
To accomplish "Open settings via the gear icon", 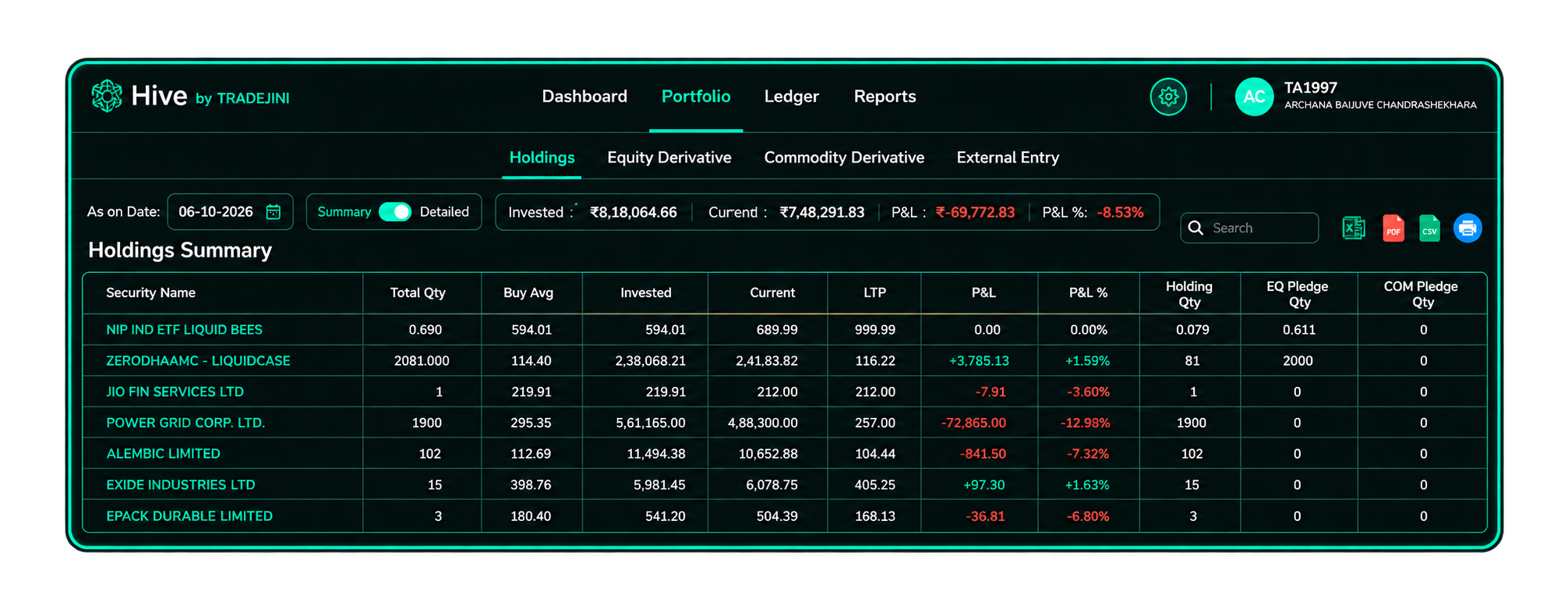I will [x=1168, y=97].
